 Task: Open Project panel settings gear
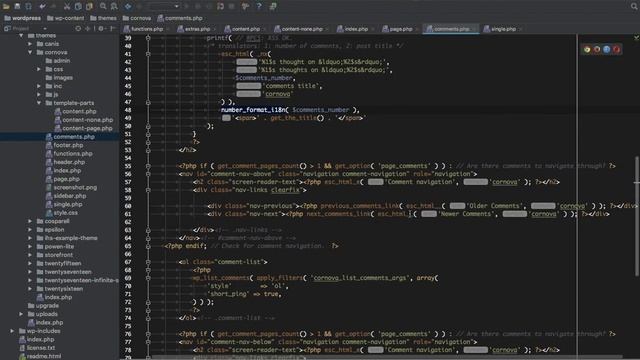tap(101, 29)
